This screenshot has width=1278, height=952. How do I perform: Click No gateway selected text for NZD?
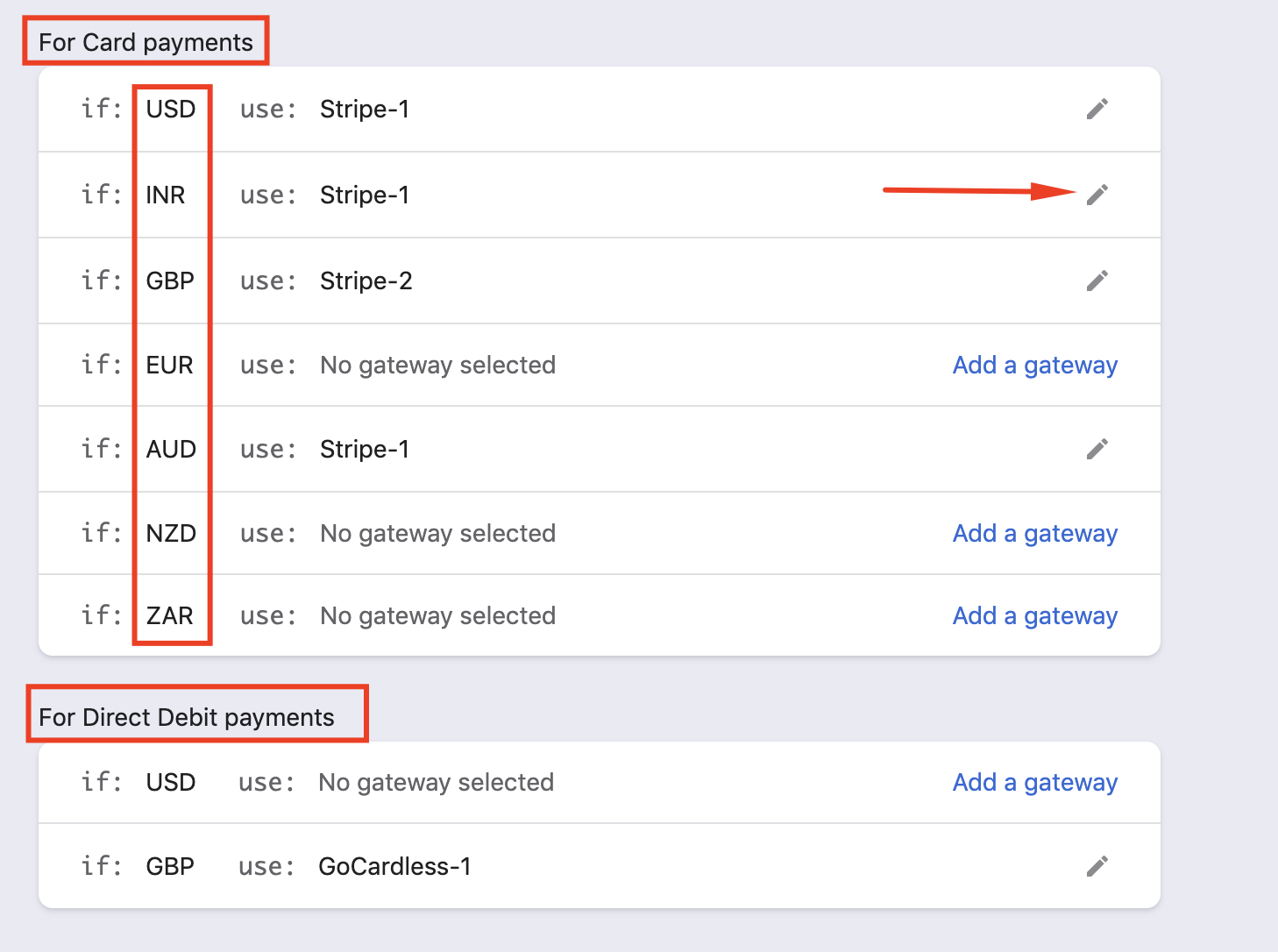[x=437, y=534]
